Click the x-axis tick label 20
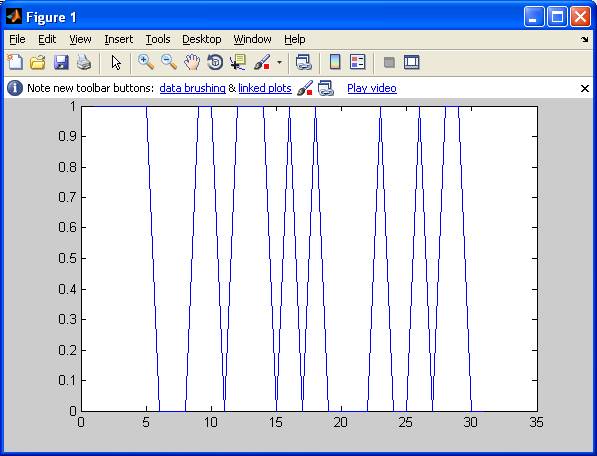The width and height of the screenshot is (597, 456). [340, 422]
